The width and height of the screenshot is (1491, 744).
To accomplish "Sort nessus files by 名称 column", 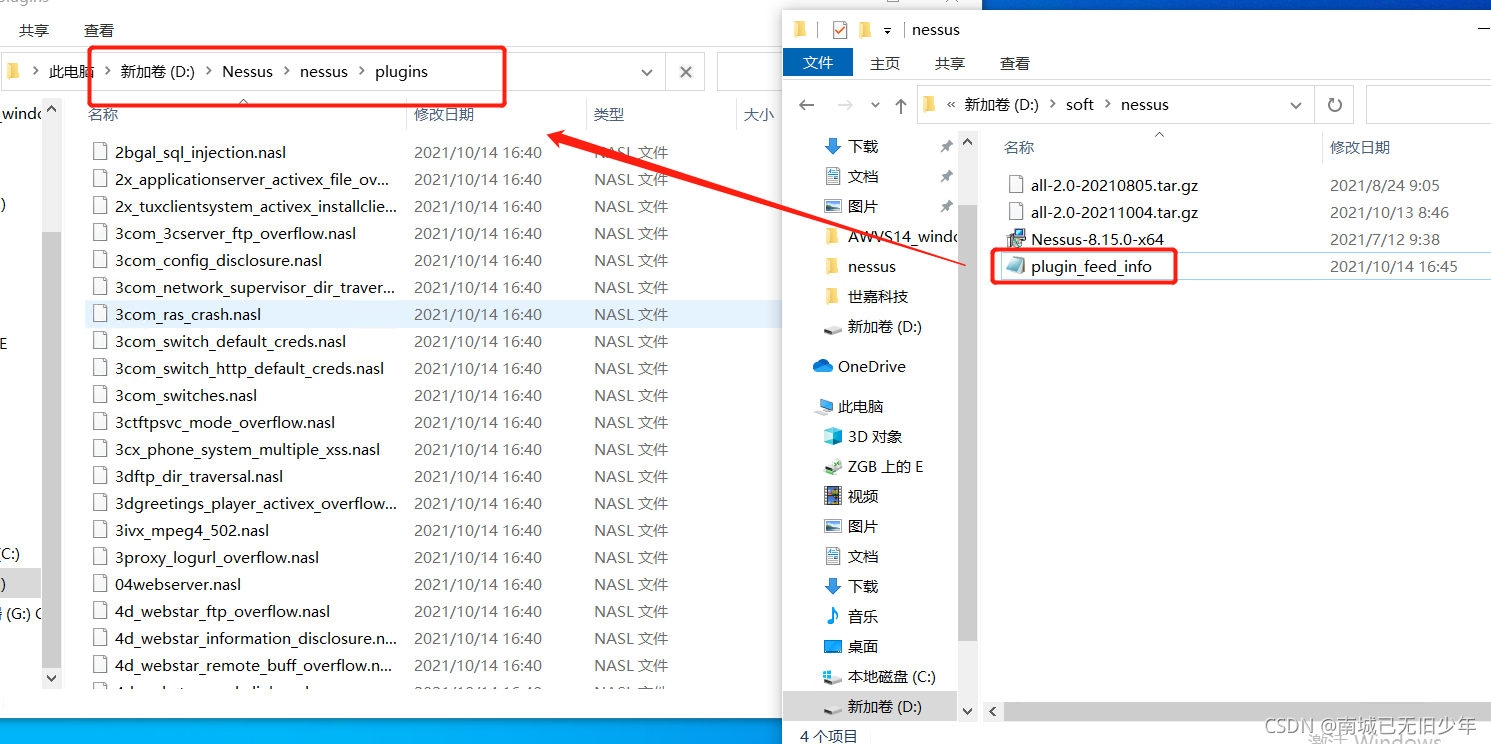I will pyautogui.click(x=1018, y=147).
